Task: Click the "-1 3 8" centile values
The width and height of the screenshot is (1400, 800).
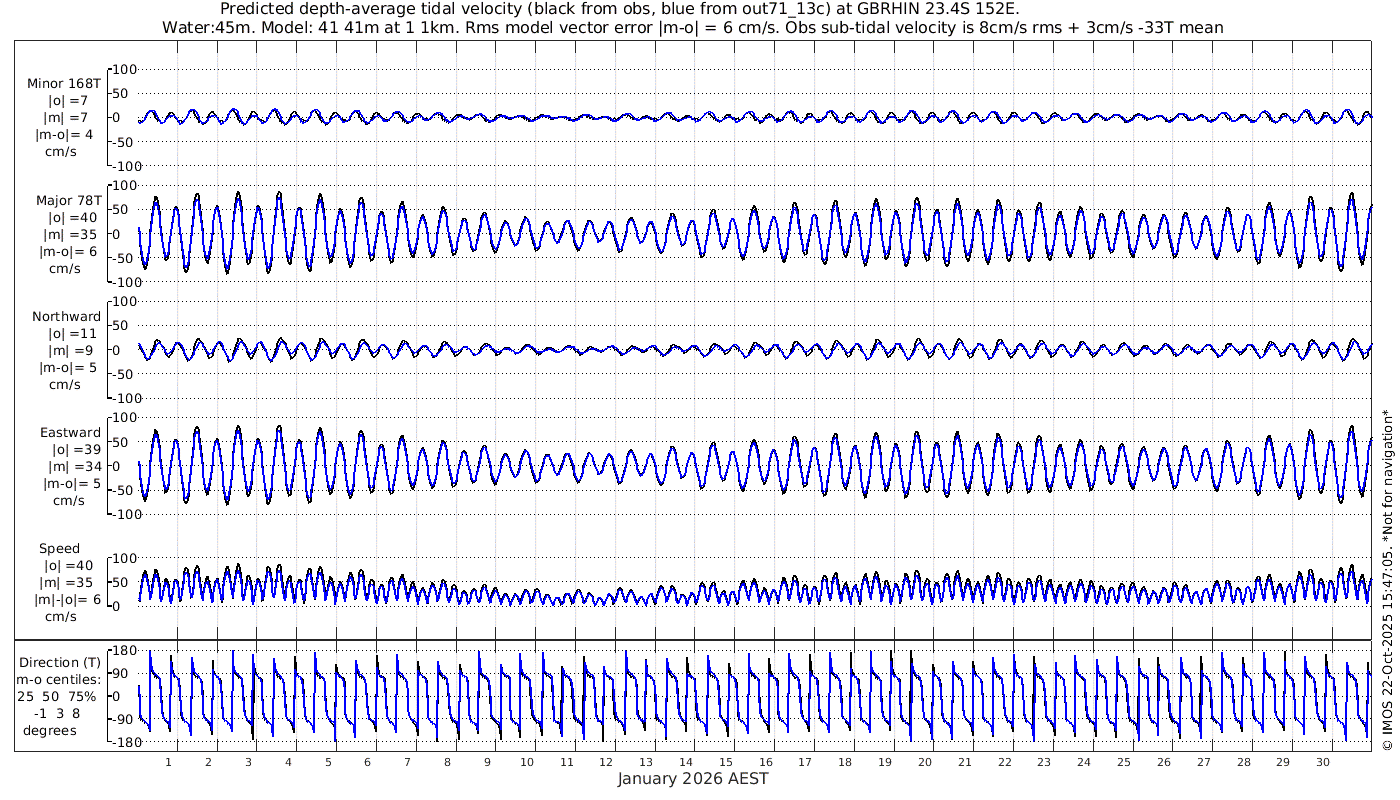Action: coord(57,713)
